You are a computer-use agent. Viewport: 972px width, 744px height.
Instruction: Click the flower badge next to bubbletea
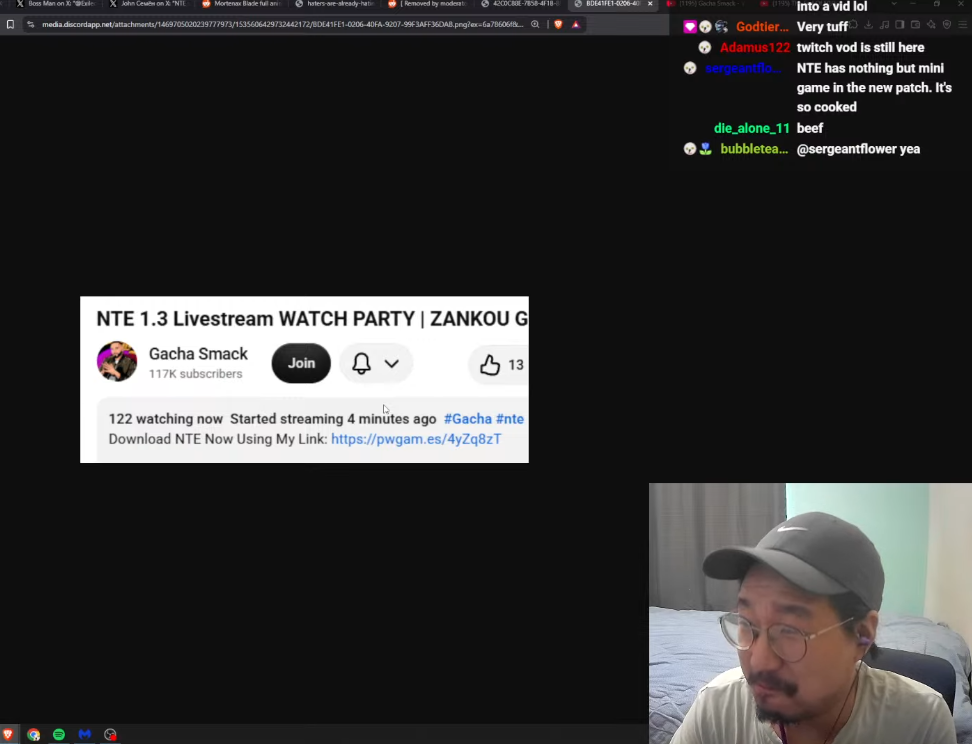[705, 149]
